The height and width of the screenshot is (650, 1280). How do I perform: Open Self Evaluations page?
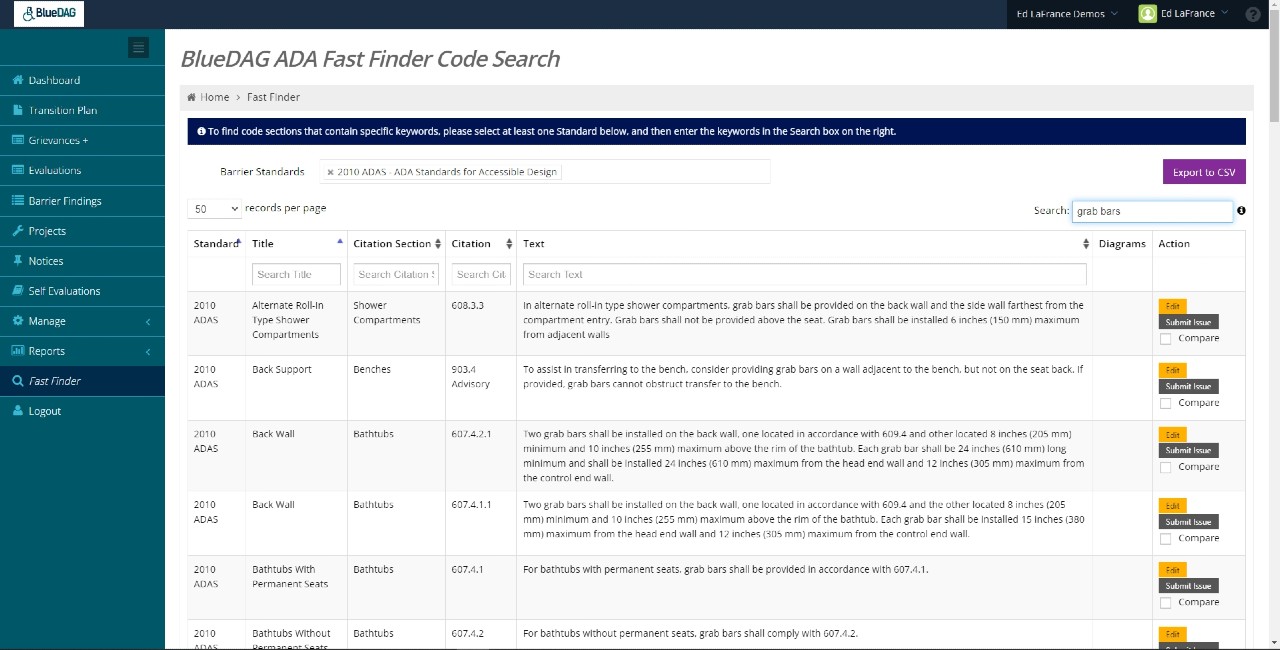coord(64,290)
